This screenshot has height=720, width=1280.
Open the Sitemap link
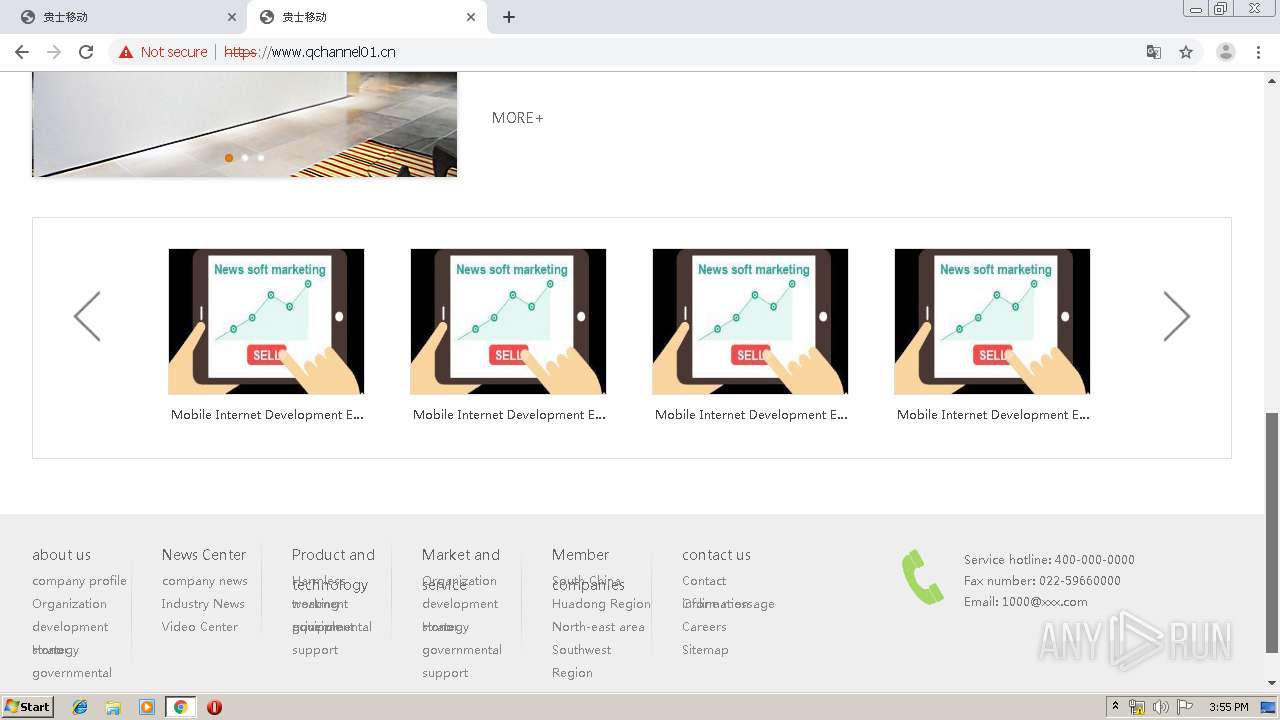click(x=705, y=650)
